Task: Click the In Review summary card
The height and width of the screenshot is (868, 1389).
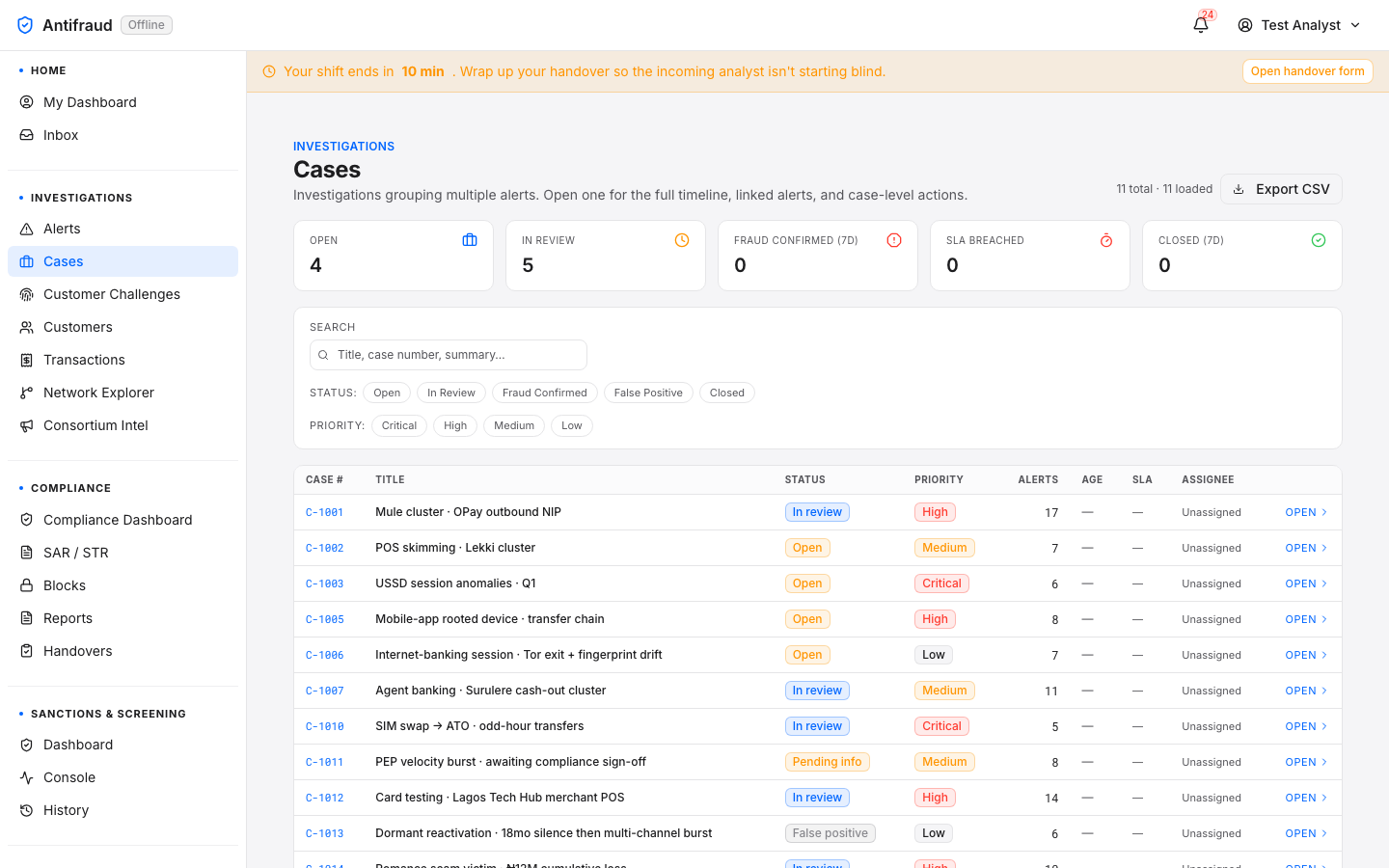Action: [606, 256]
